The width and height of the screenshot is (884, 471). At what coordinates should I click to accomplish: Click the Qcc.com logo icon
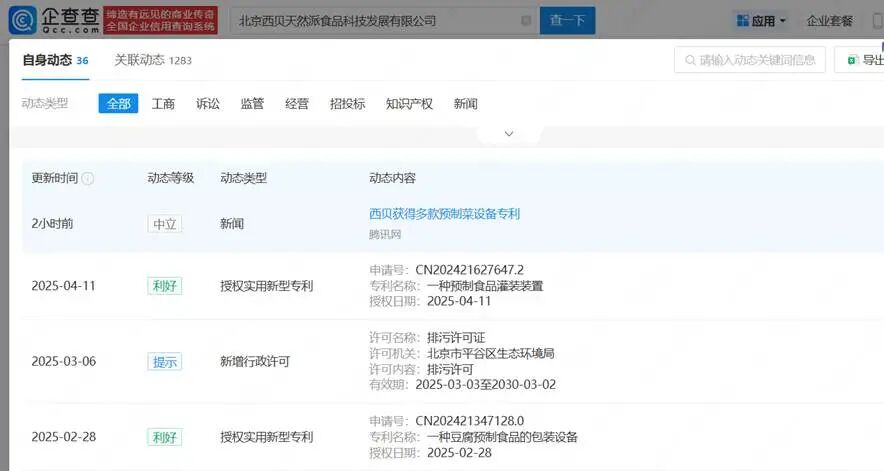(23, 20)
